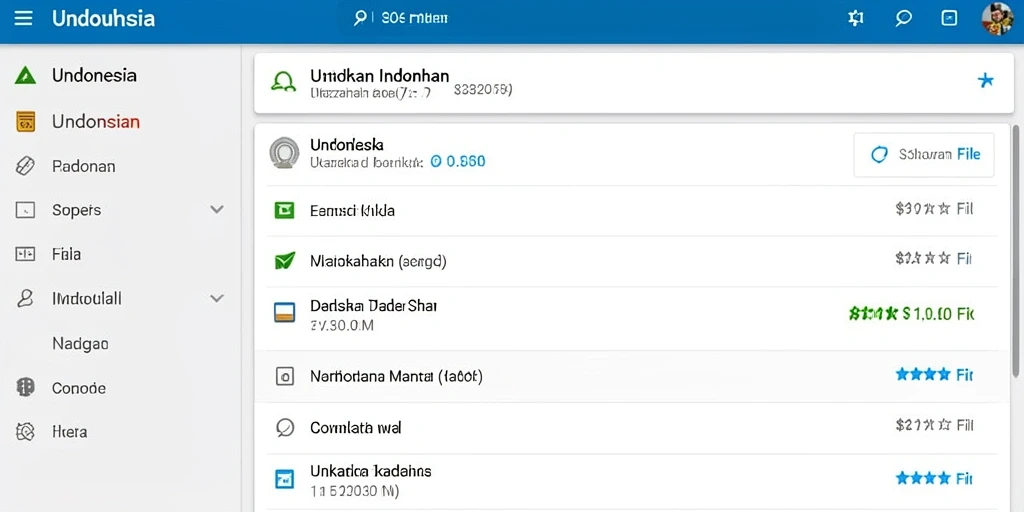Click blue stars on Narhorlana Mantal row
This screenshot has height=512, width=1024.
point(923,374)
